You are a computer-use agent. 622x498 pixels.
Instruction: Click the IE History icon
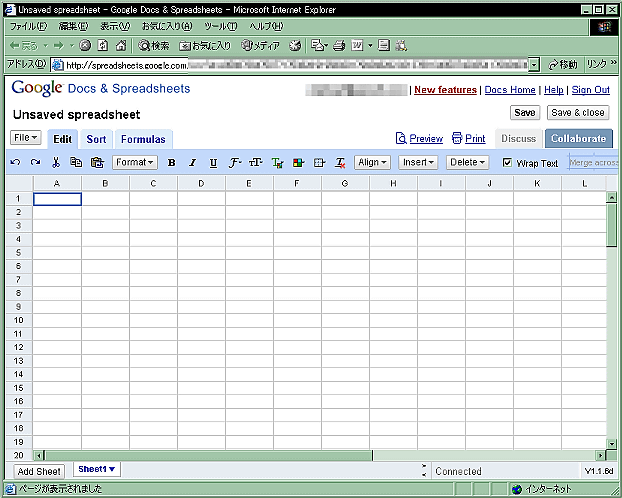[x=295, y=46]
